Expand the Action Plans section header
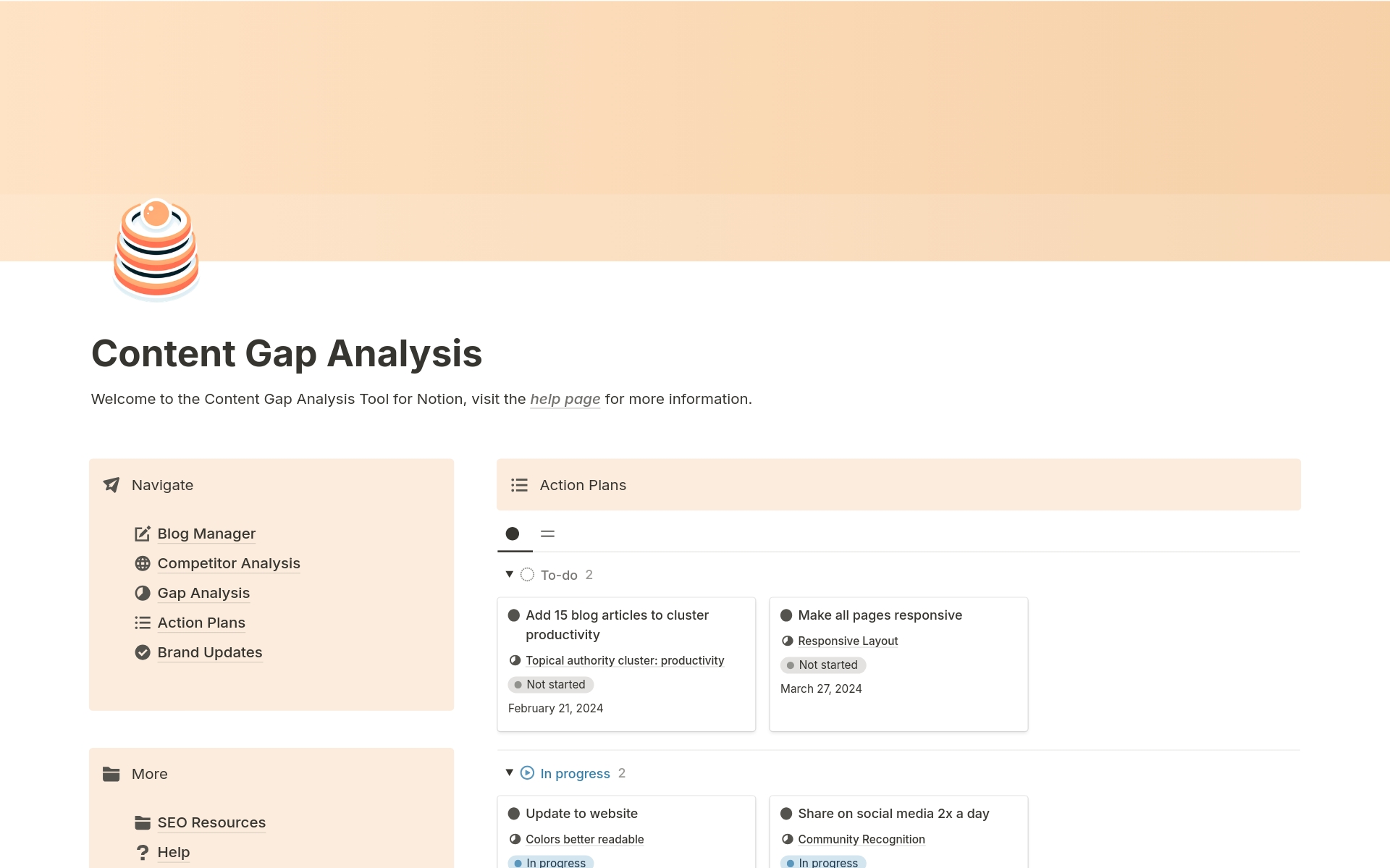Image resolution: width=1390 pixels, height=868 pixels. (583, 484)
